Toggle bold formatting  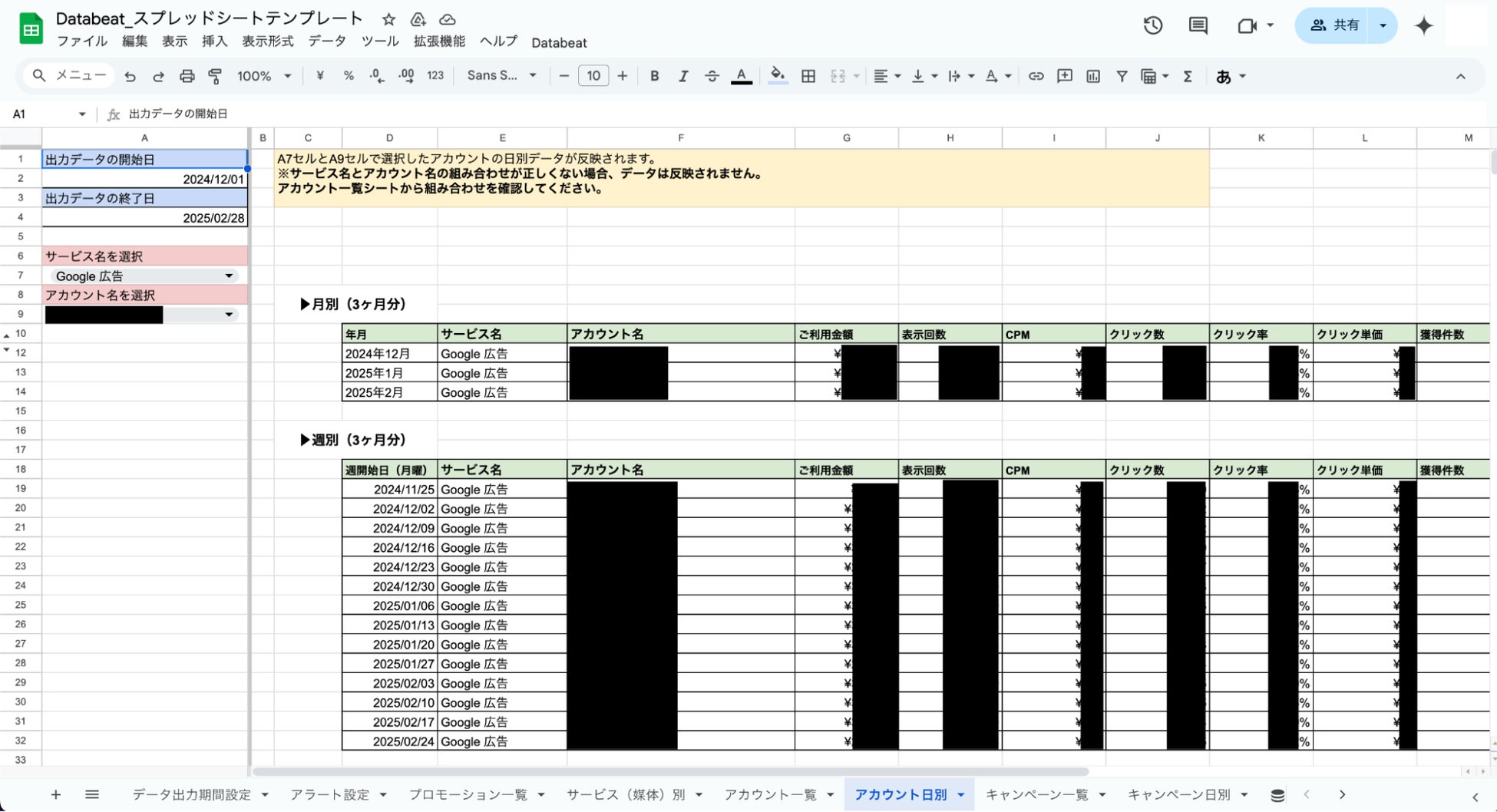pyautogui.click(x=654, y=76)
